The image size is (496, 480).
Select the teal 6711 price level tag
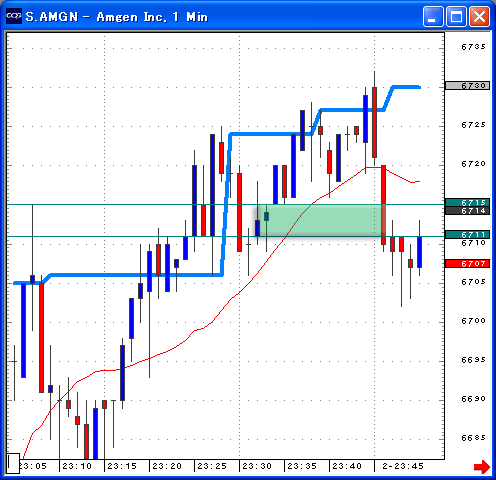point(467,234)
